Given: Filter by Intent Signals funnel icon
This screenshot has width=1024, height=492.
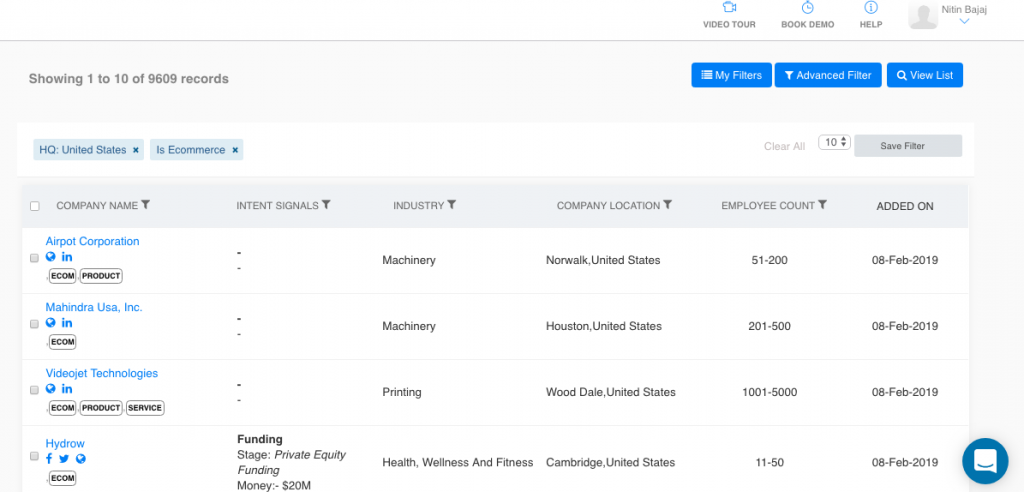Looking at the screenshot, I should point(326,205).
